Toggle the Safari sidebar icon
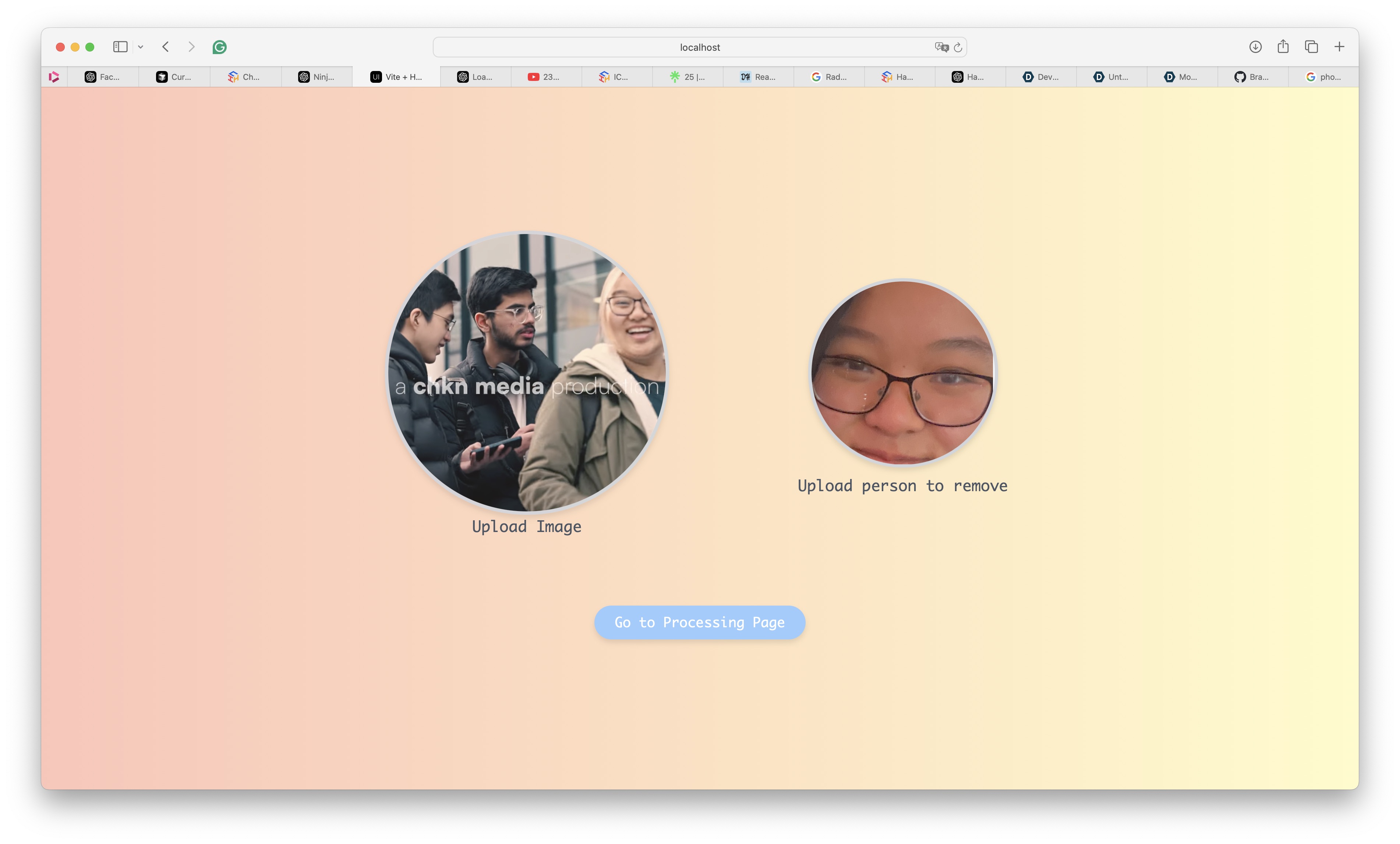Viewport: 1400px width, 844px height. click(x=120, y=47)
